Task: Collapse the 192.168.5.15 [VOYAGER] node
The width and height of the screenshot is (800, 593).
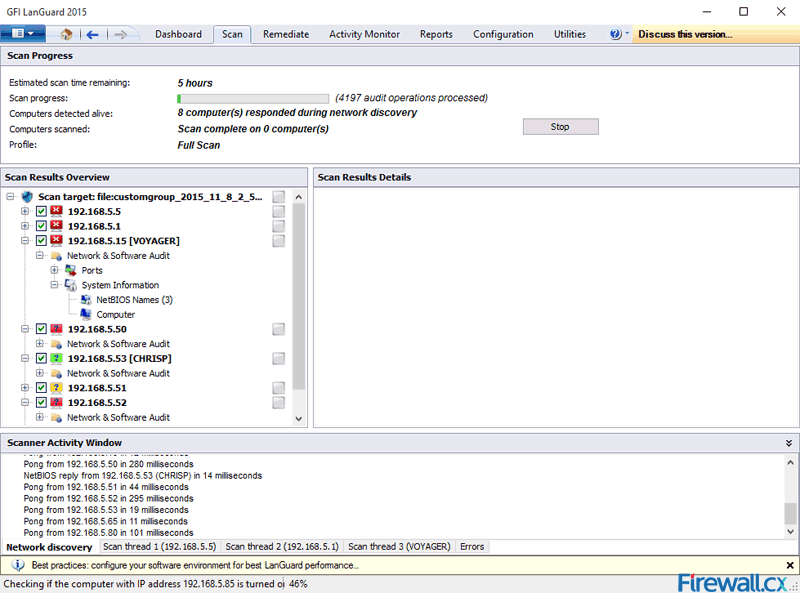Action: coord(24,240)
